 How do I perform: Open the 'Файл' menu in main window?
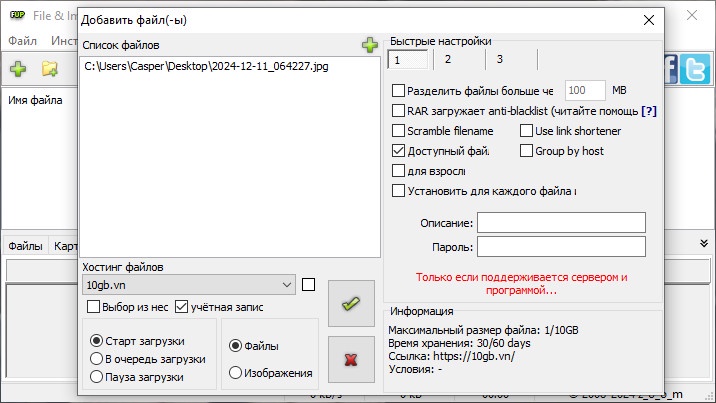[x=22, y=41]
